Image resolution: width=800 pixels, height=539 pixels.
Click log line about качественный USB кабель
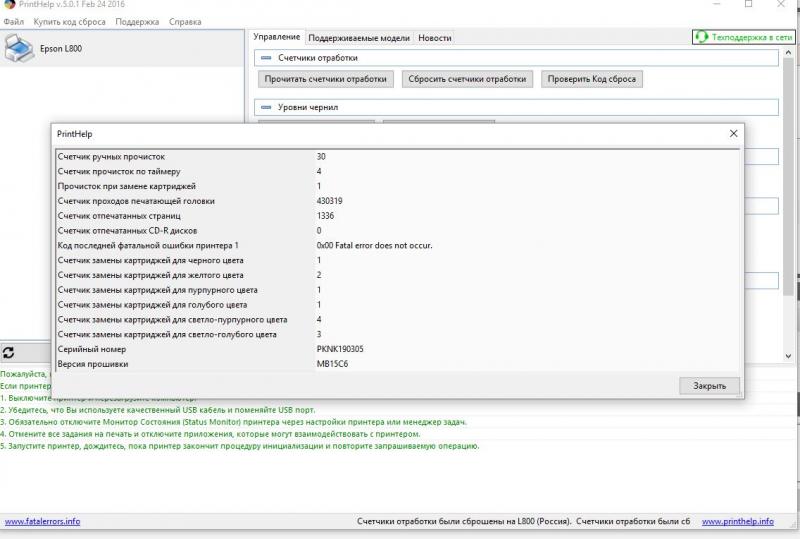(x=158, y=410)
